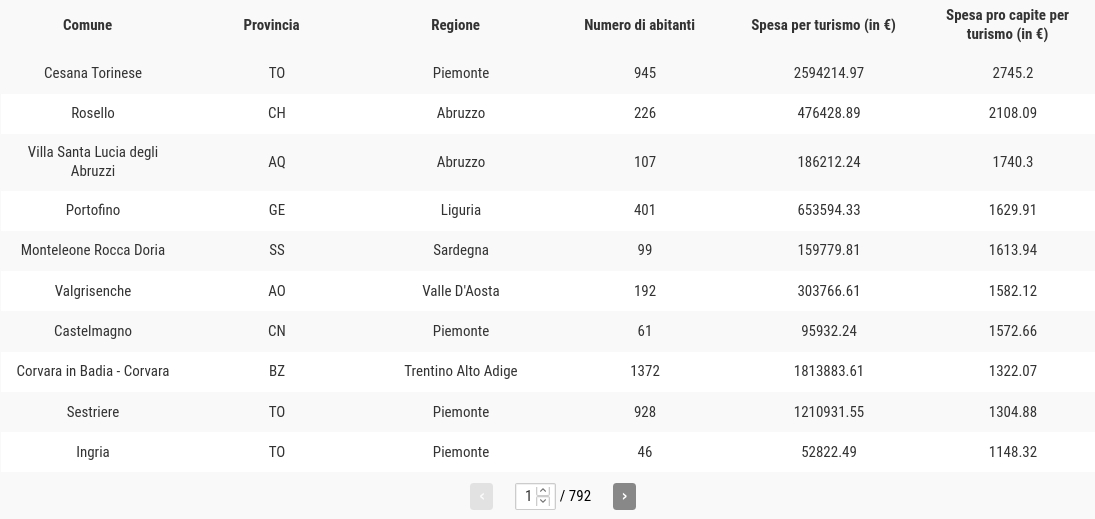Select the Corvara in Badia row

[x=548, y=371]
